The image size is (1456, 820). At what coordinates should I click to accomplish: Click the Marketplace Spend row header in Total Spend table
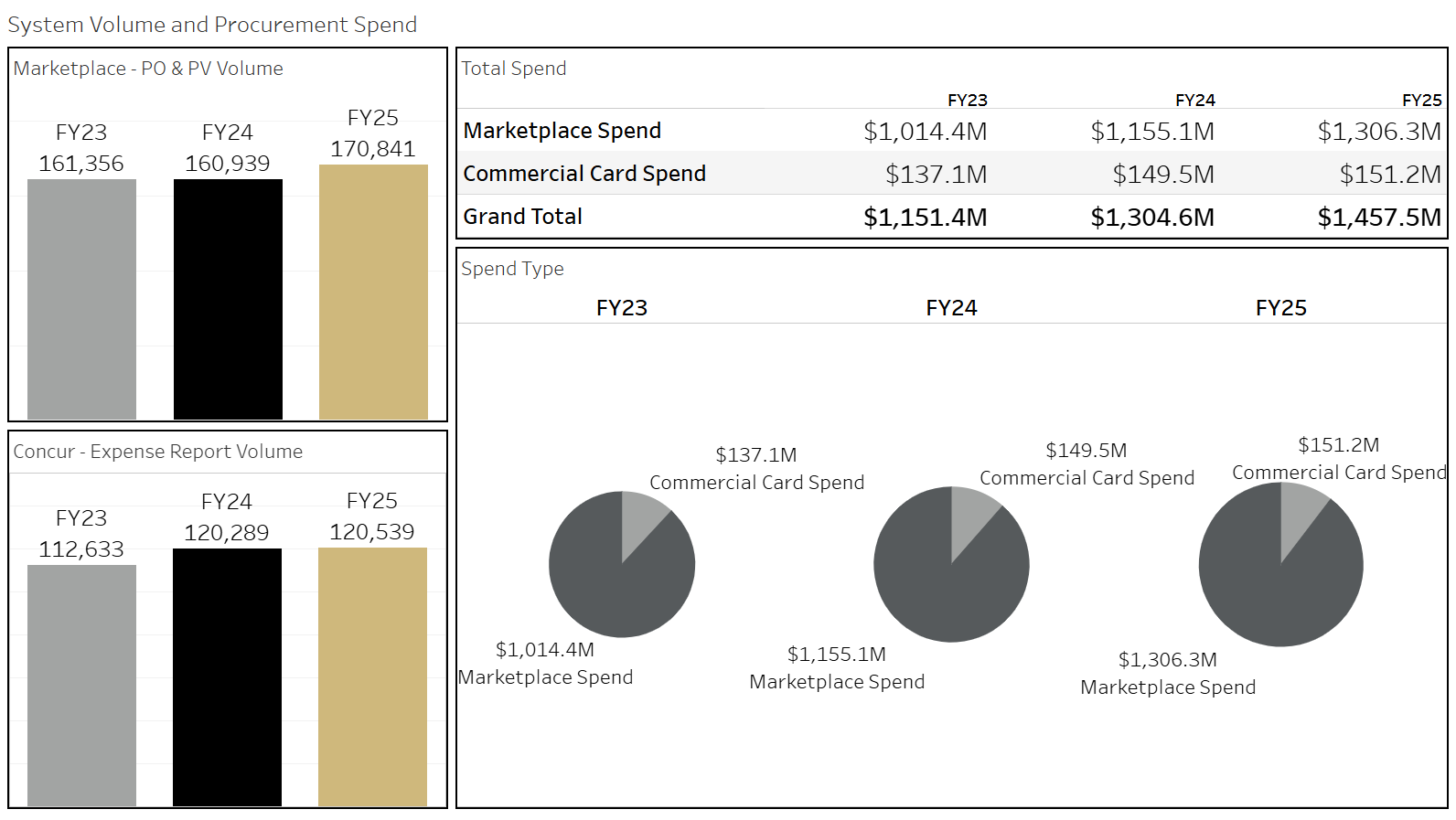562,131
